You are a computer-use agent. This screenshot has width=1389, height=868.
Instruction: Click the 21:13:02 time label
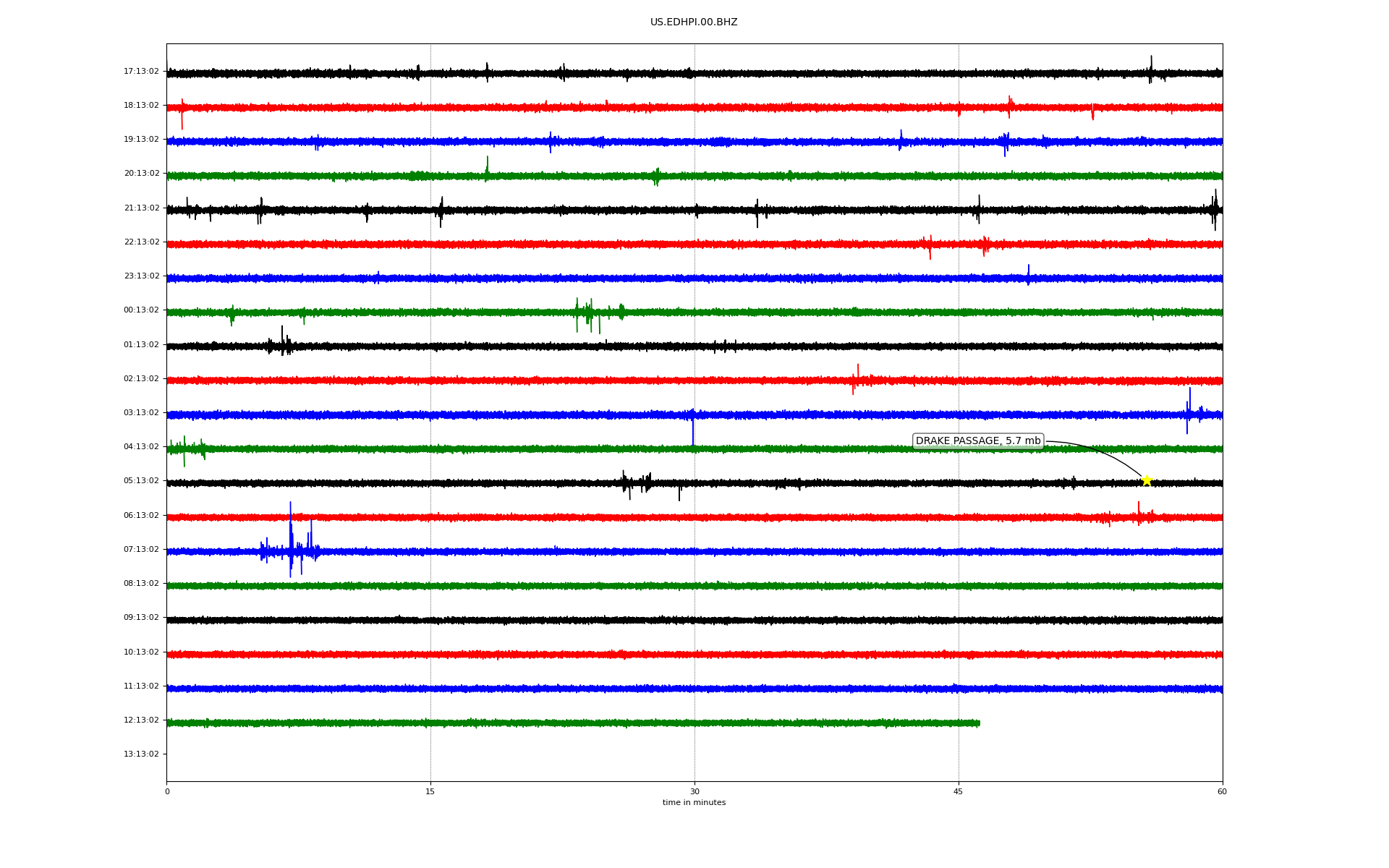(x=141, y=208)
